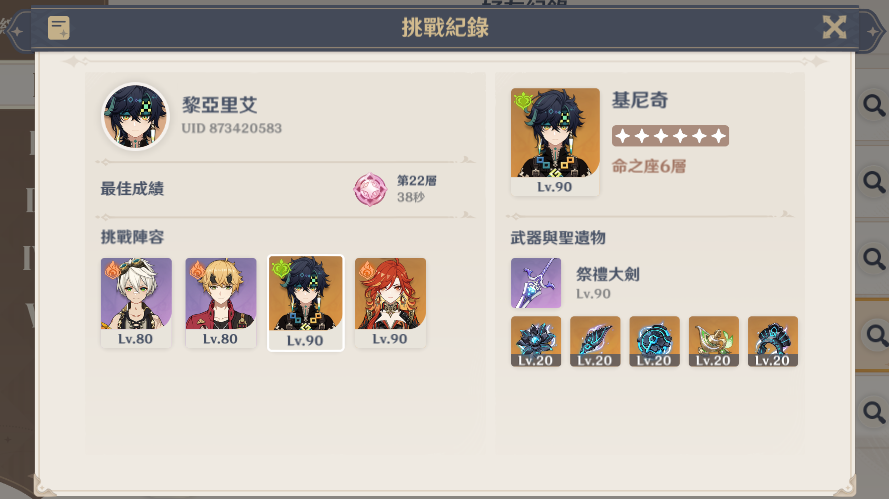Click the 命之座6層 label
The height and width of the screenshot is (499, 889).
[649, 166]
